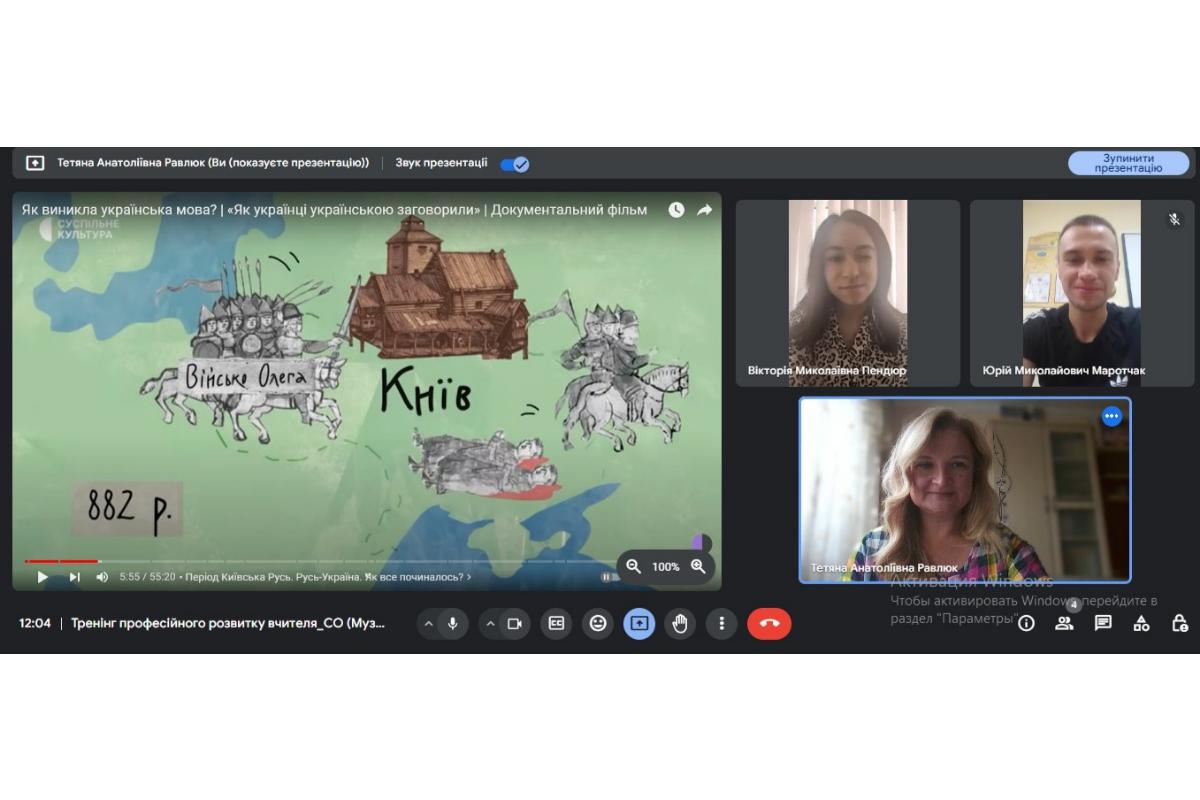1200x800 pixels.
Task: Skip to next video in player
Action: click(x=74, y=577)
